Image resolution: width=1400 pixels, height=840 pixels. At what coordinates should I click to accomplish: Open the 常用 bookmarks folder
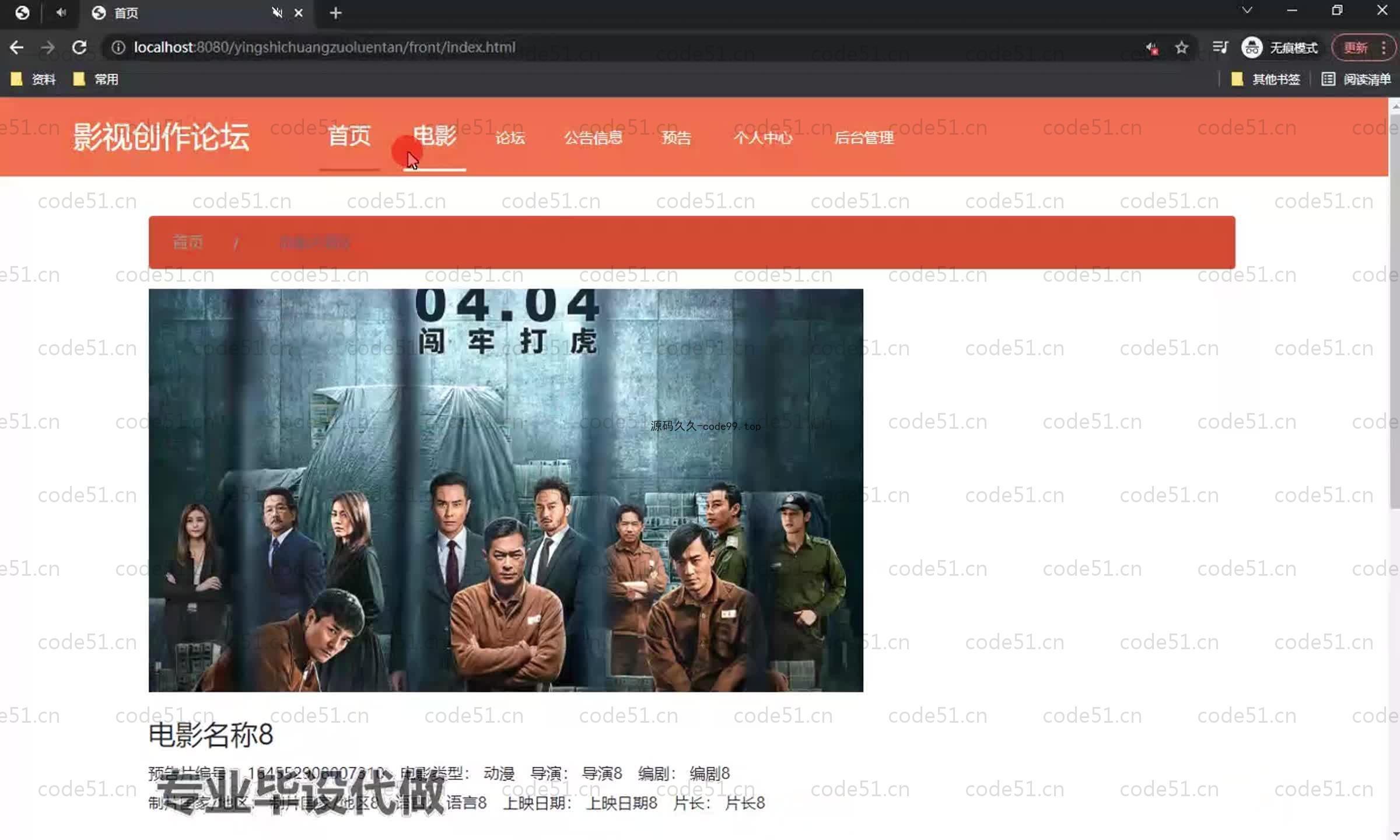point(96,79)
